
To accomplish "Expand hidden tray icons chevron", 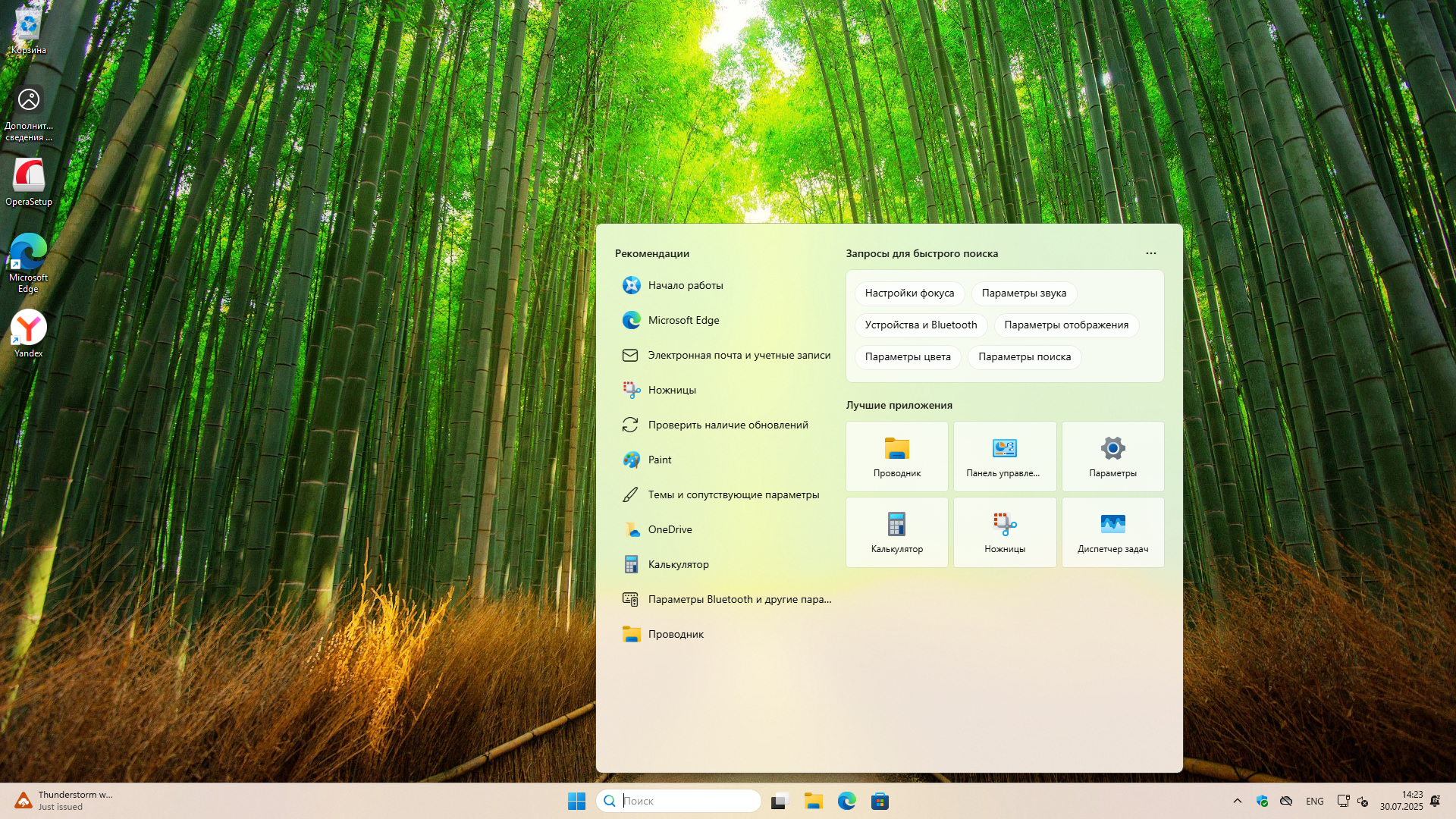I will pos(1237,801).
